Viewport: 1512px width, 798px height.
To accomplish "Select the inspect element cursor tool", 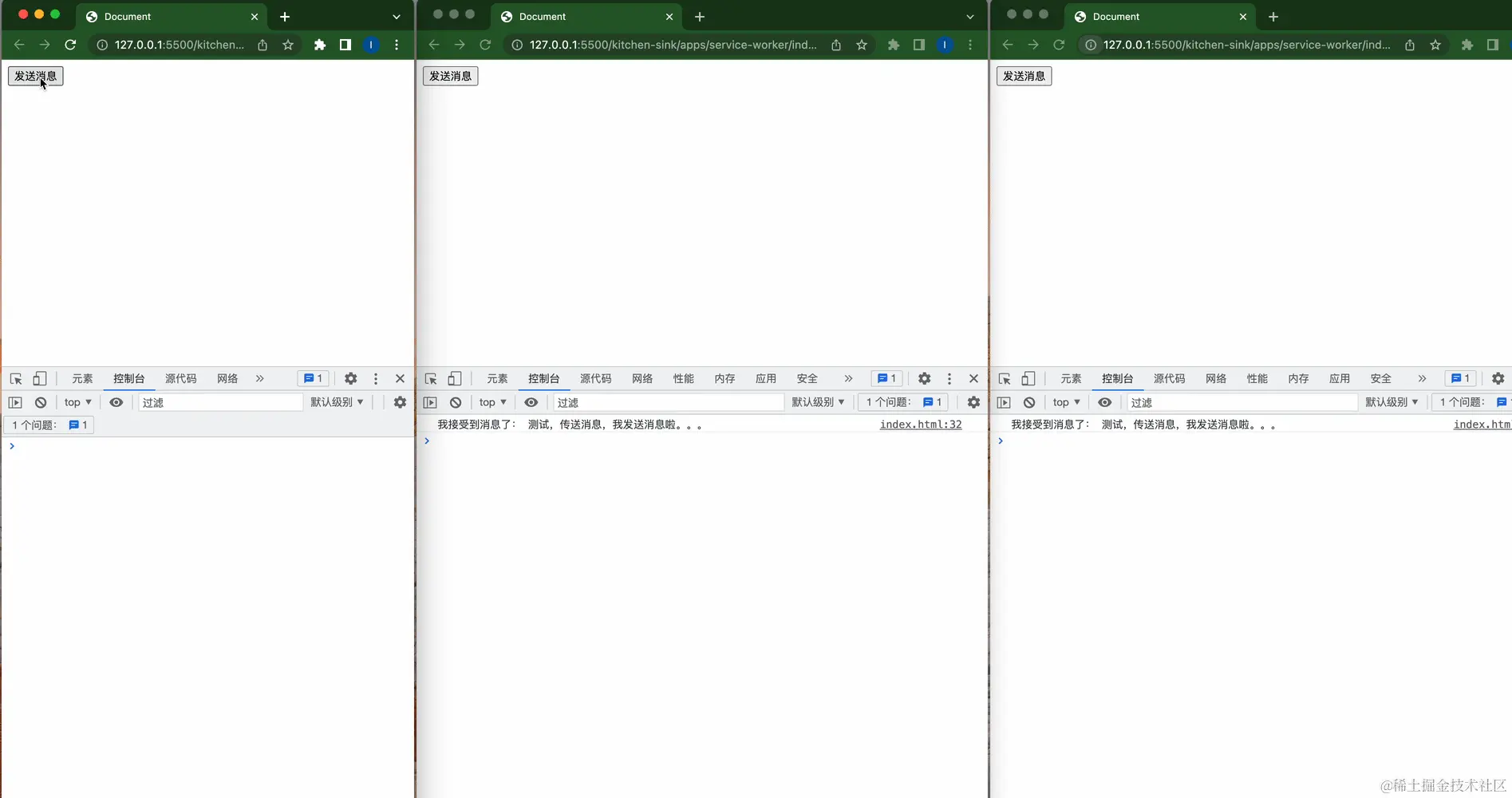I will (x=15, y=378).
